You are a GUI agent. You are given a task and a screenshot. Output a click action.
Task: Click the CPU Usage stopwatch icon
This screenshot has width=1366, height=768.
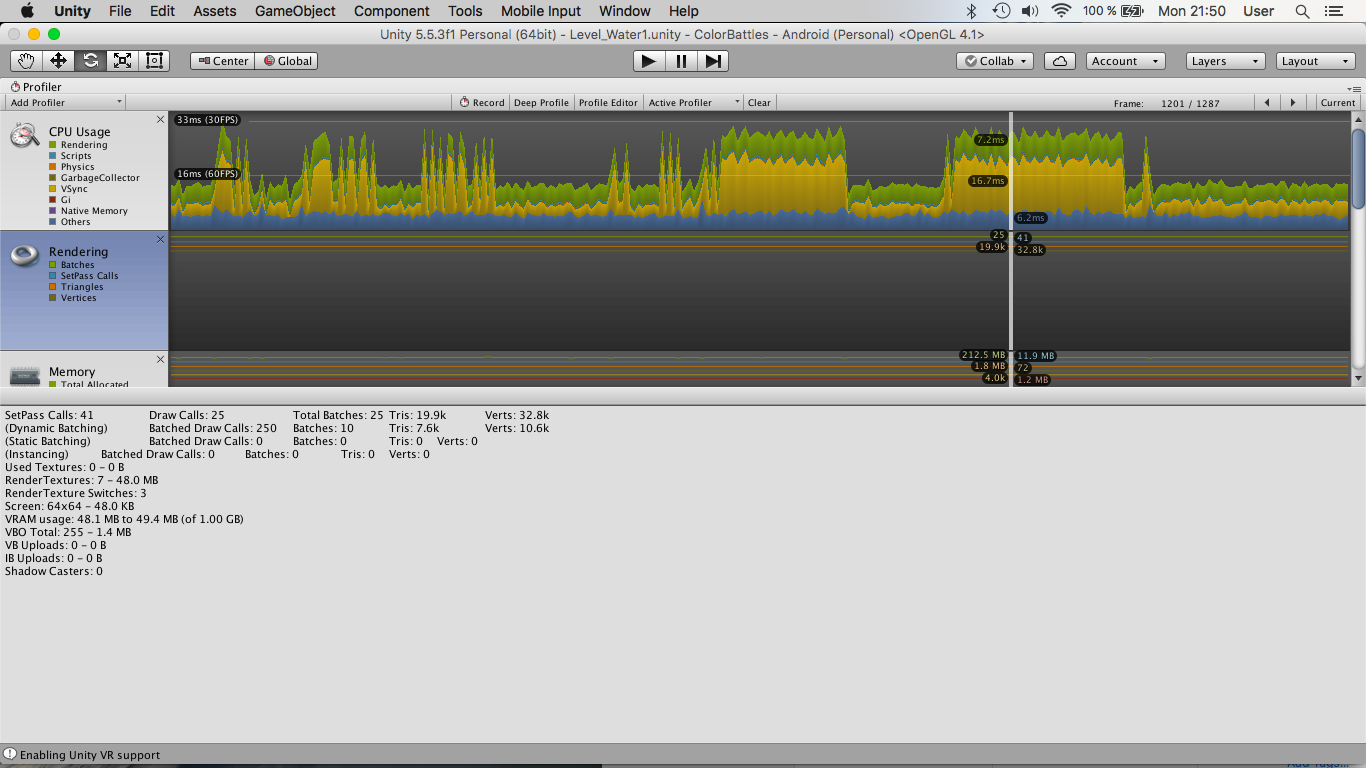pyautogui.click(x=25, y=135)
